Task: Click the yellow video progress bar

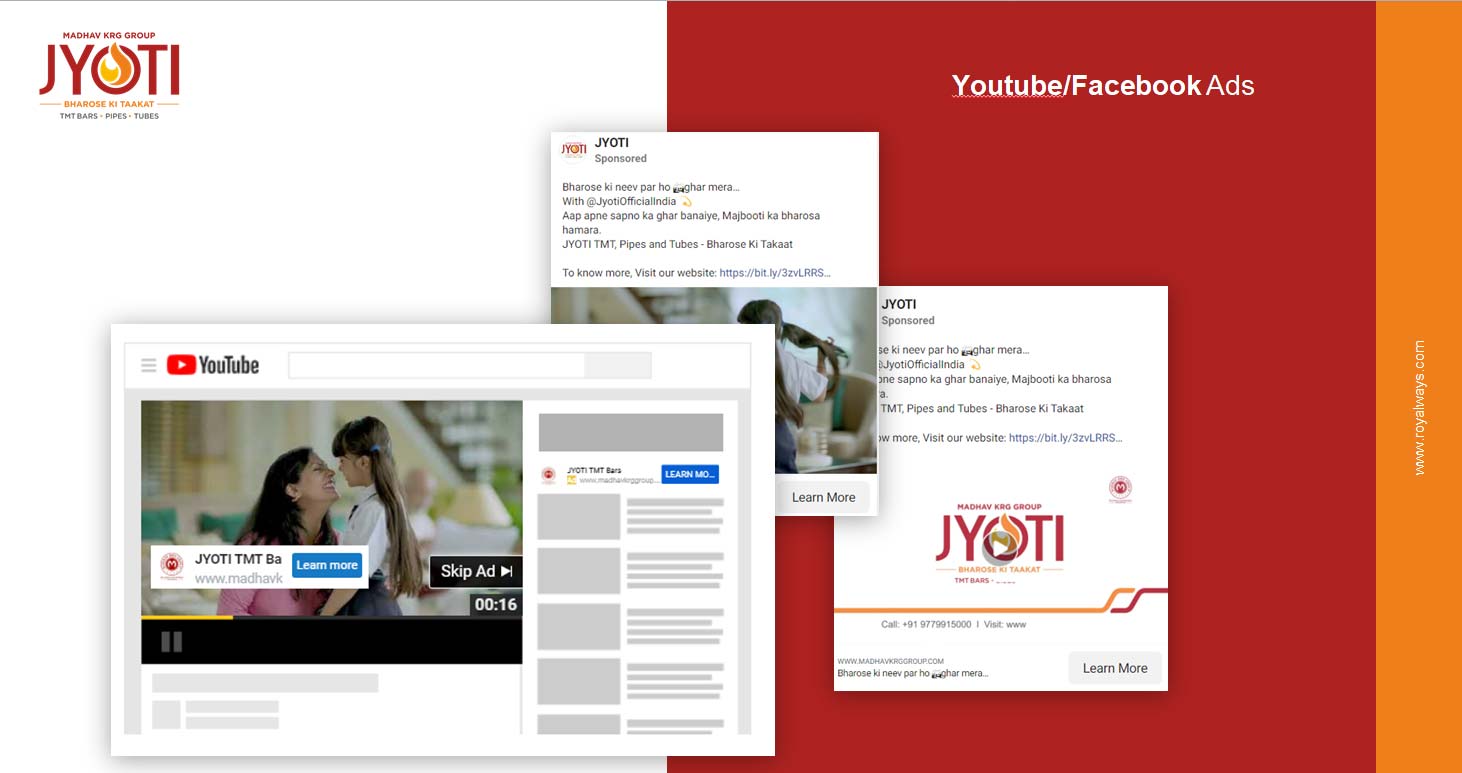Action: [187, 617]
